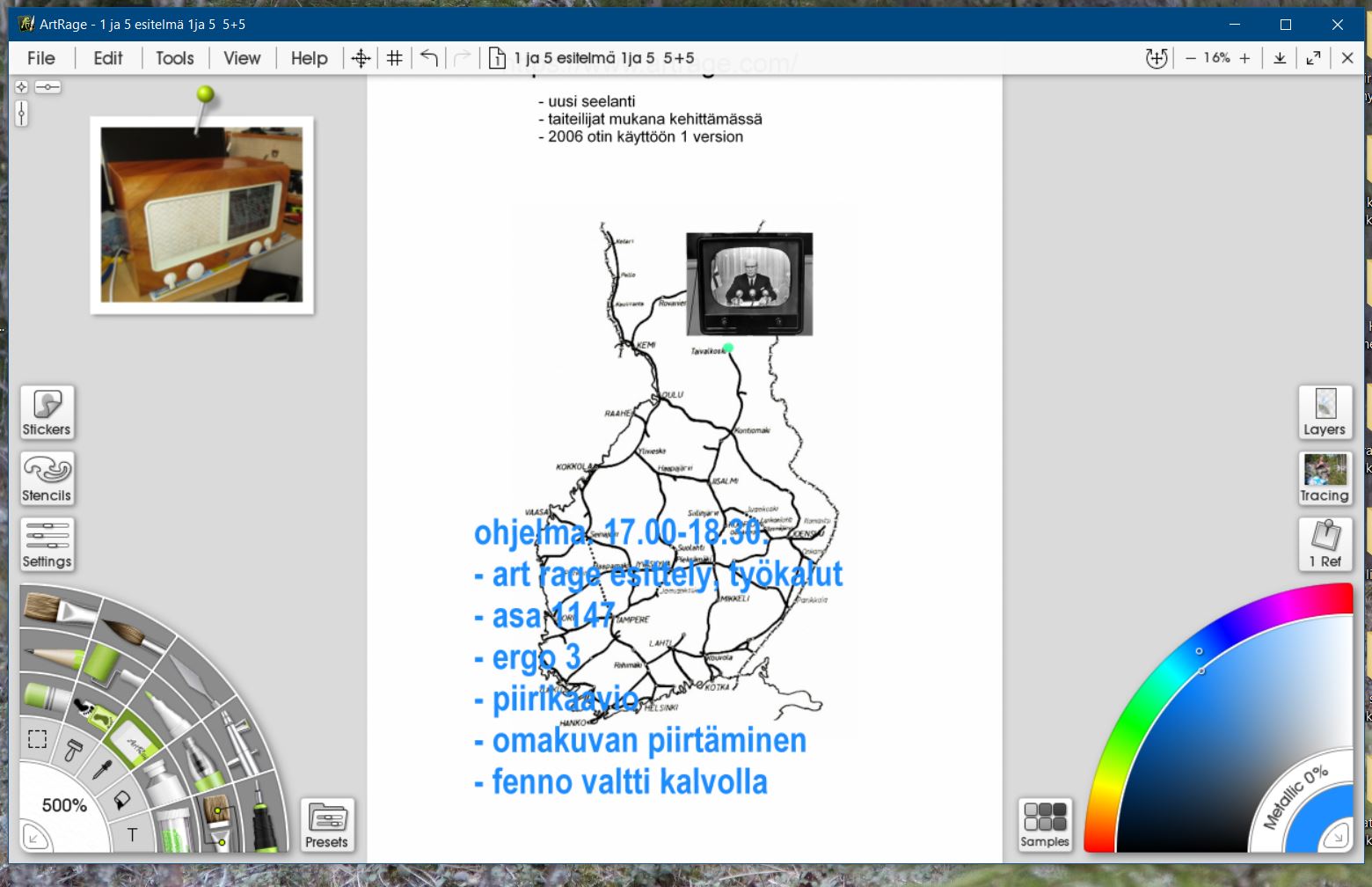The height and width of the screenshot is (887, 1372).
Task: Close the canvas with toolbar X
Action: [1347, 58]
